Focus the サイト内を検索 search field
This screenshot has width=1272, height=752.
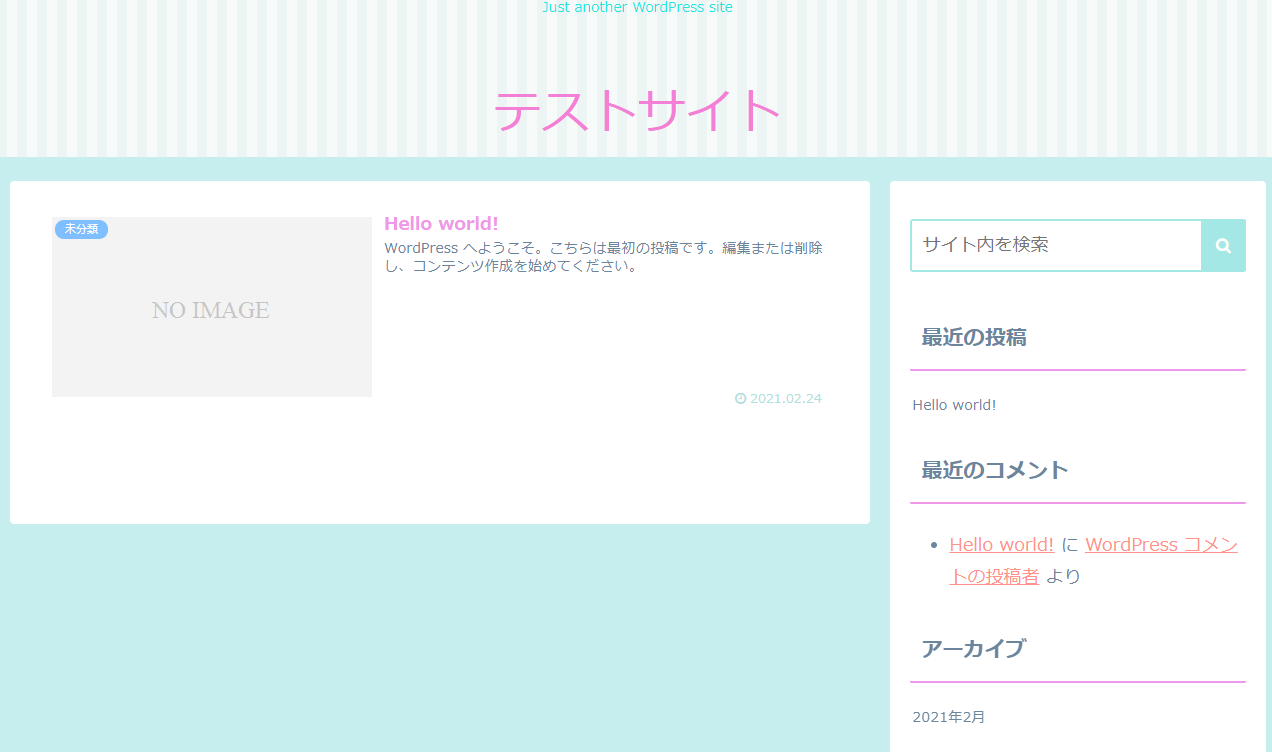click(1056, 245)
